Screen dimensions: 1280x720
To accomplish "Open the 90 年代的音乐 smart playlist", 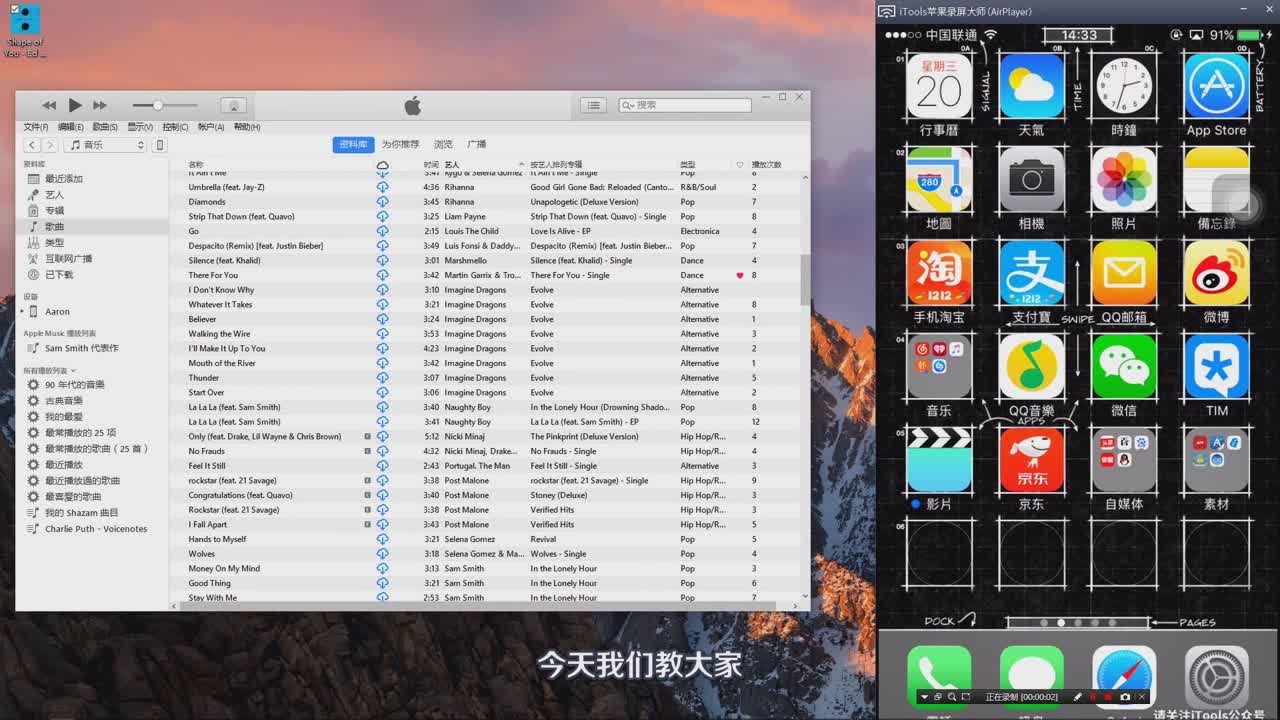I will (74, 385).
